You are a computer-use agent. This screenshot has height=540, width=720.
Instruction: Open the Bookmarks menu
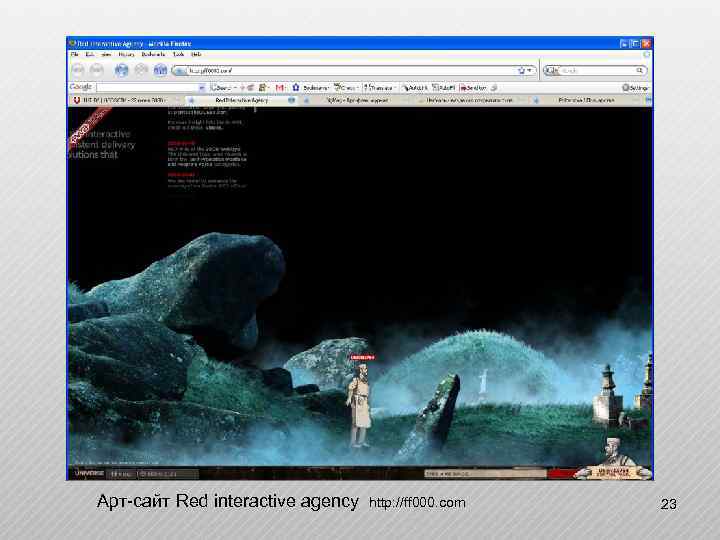153,54
